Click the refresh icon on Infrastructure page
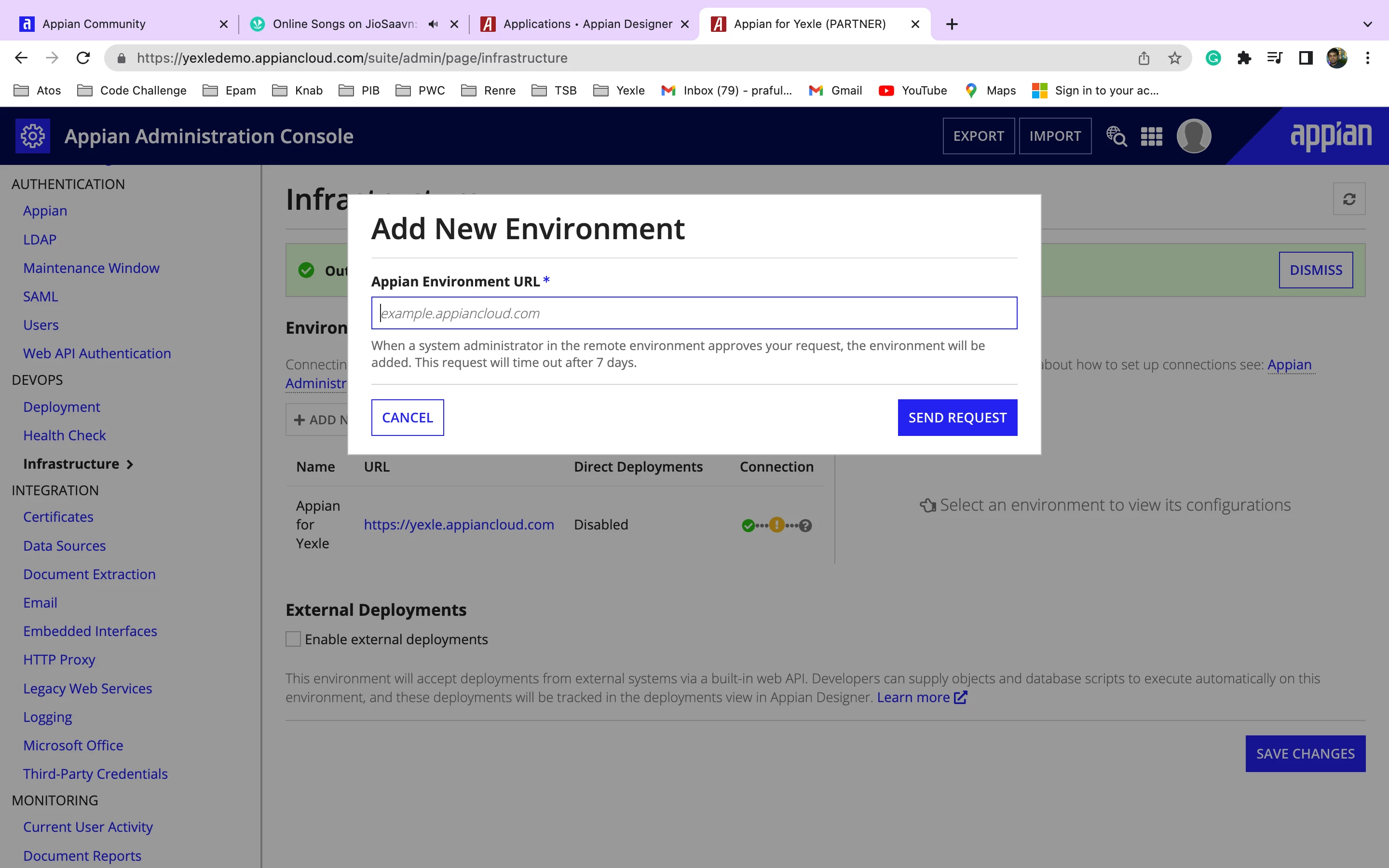The width and height of the screenshot is (1389, 868). (x=1349, y=199)
